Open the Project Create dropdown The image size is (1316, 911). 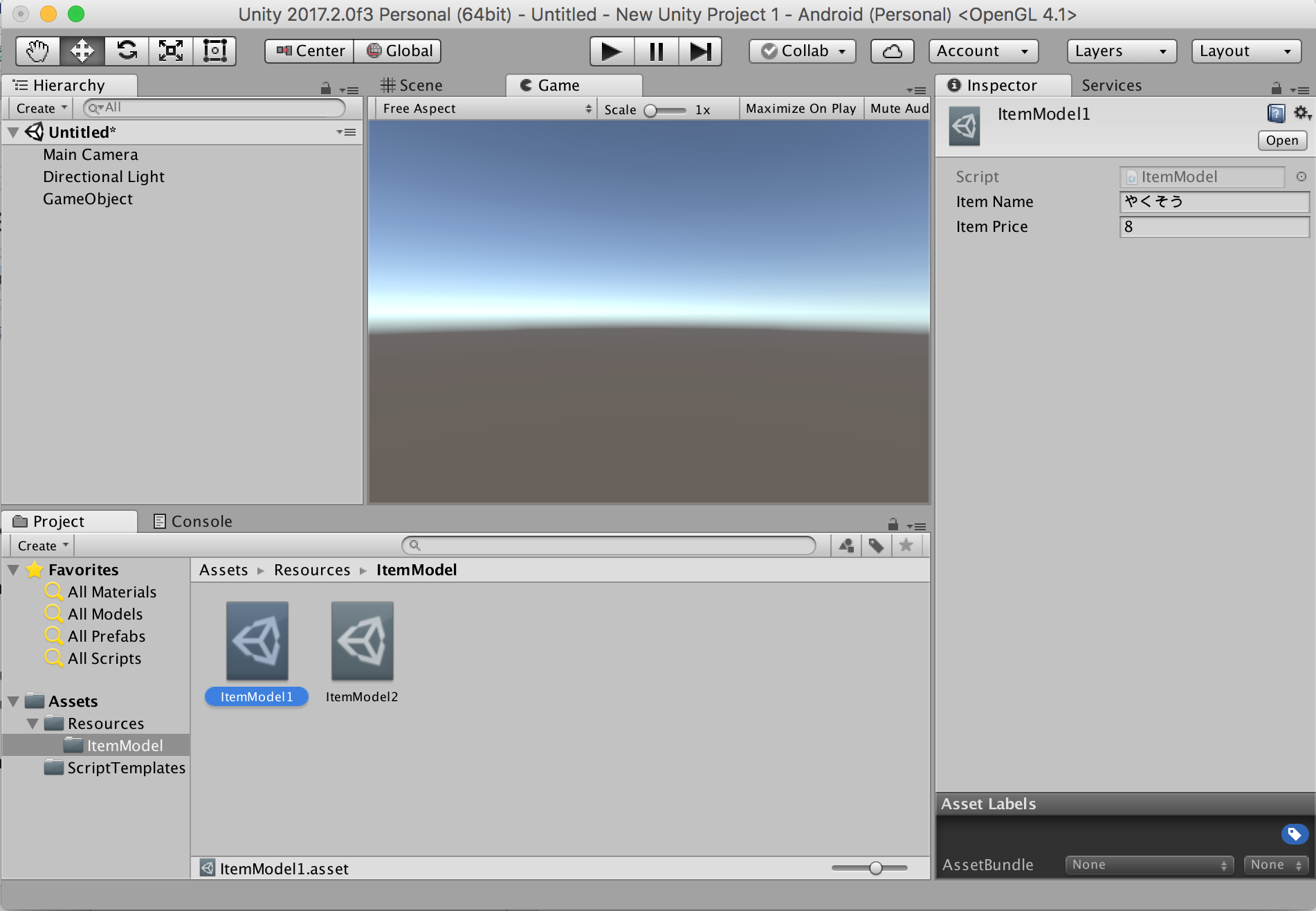tap(43, 545)
